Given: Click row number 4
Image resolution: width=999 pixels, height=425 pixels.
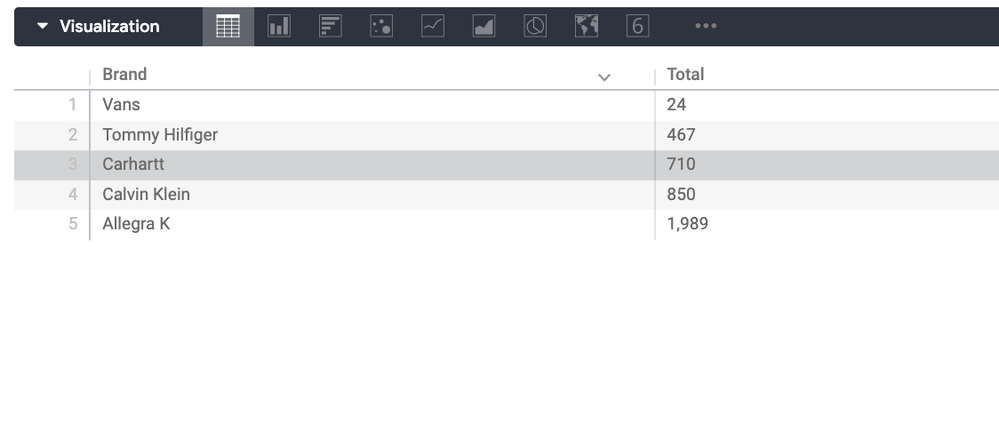Looking at the screenshot, I should click(73, 194).
